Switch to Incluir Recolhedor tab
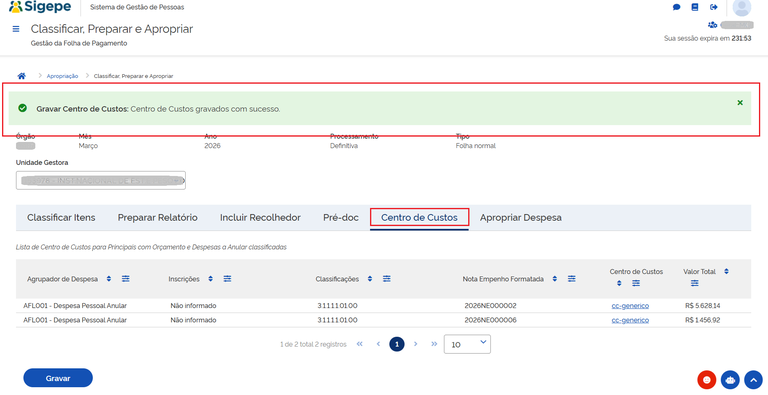768x395 pixels. (260, 218)
